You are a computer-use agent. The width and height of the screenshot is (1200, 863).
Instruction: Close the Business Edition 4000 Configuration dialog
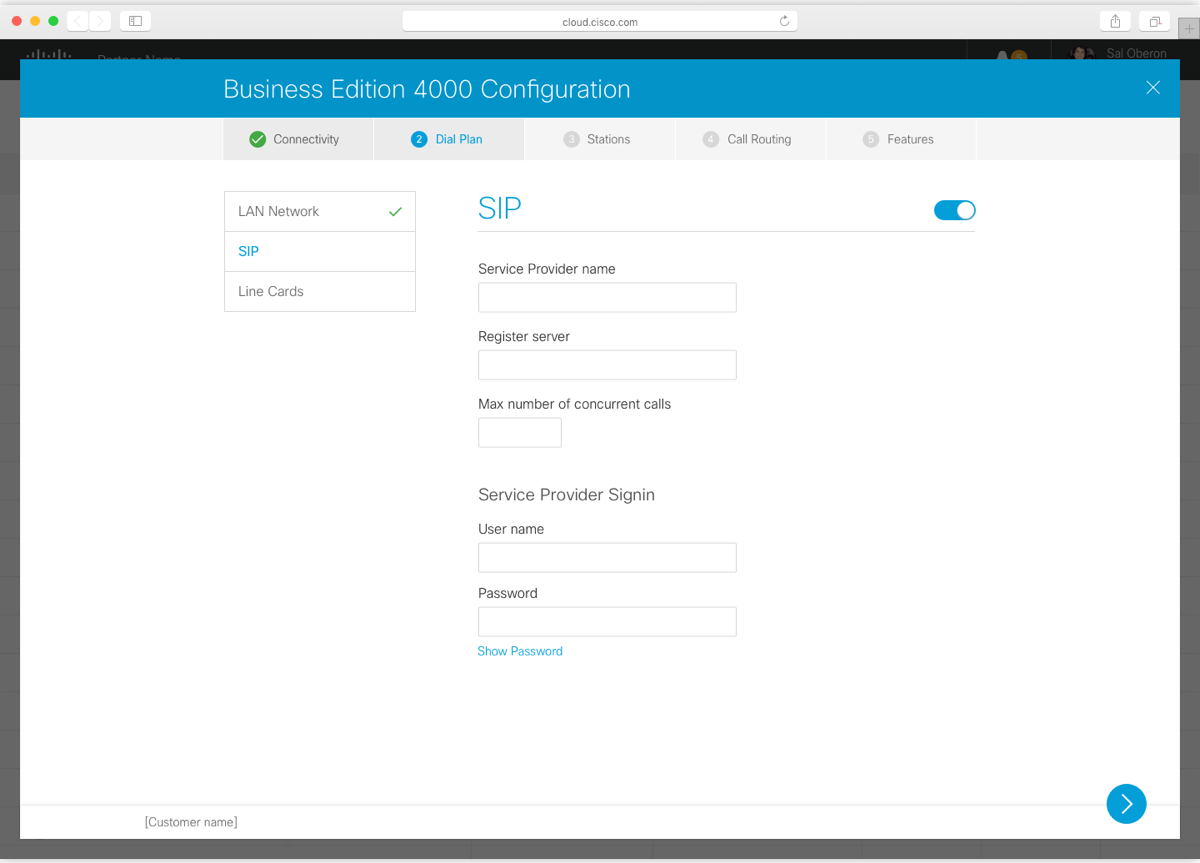click(1153, 88)
